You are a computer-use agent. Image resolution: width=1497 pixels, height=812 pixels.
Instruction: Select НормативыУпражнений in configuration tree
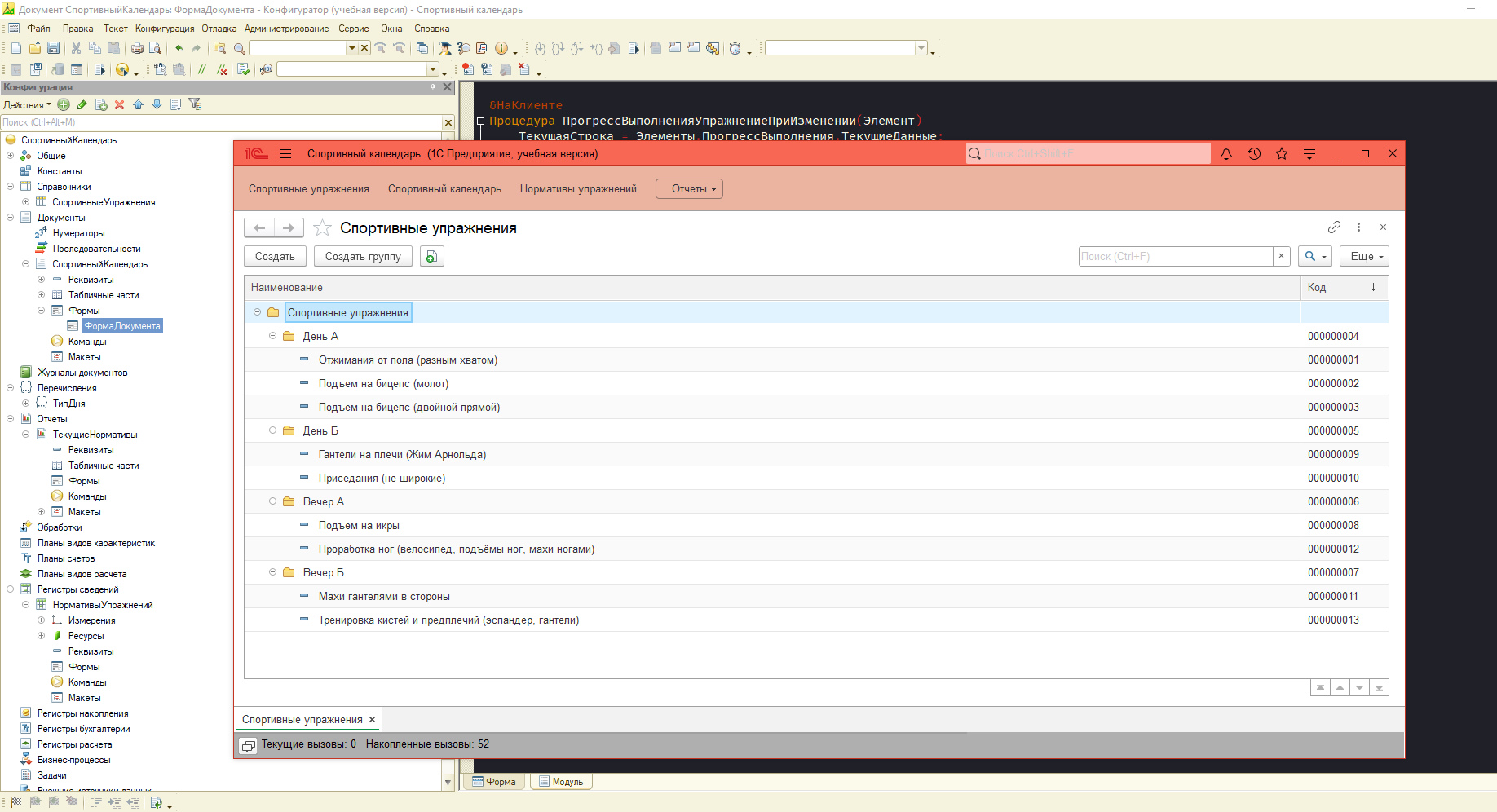[x=103, y=605]
